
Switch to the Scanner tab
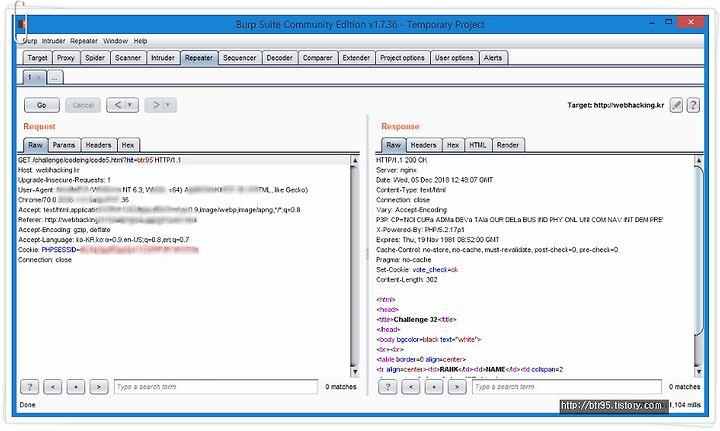point(128,58)
